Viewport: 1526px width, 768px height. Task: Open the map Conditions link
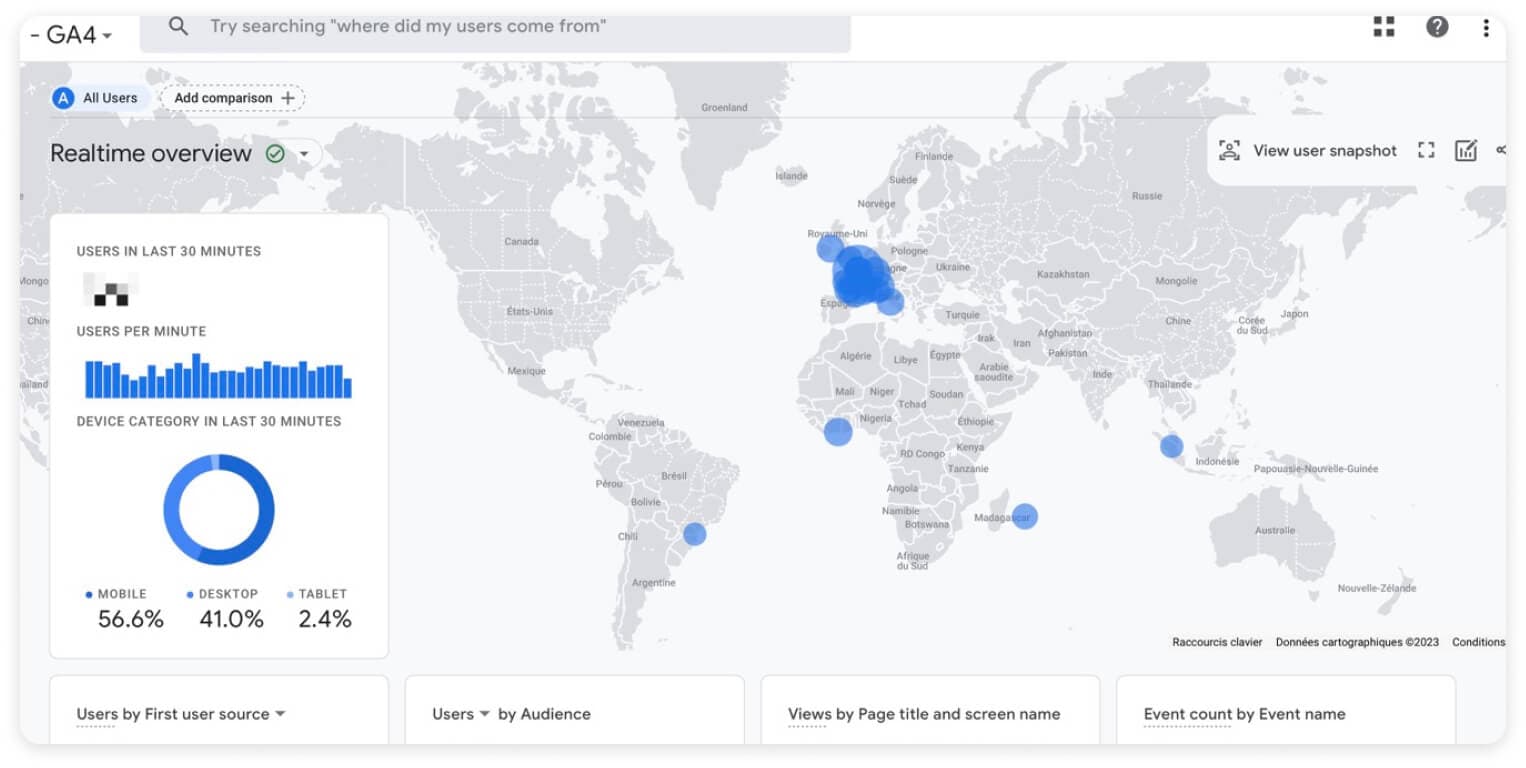[1478, 641]
